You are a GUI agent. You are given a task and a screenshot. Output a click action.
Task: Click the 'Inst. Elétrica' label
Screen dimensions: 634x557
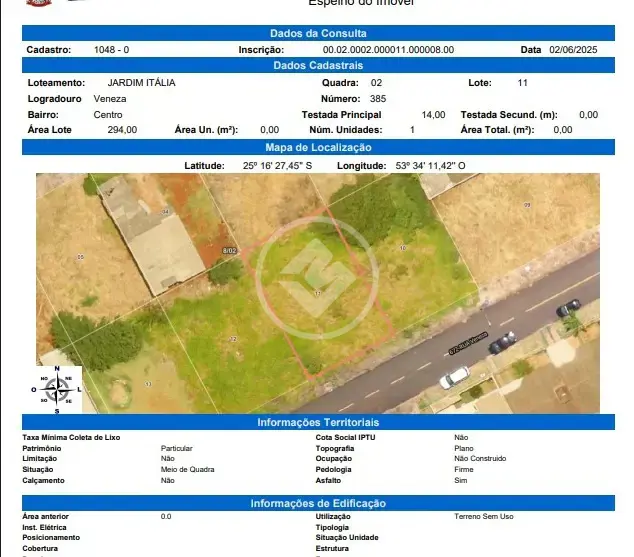pos(44,527)
